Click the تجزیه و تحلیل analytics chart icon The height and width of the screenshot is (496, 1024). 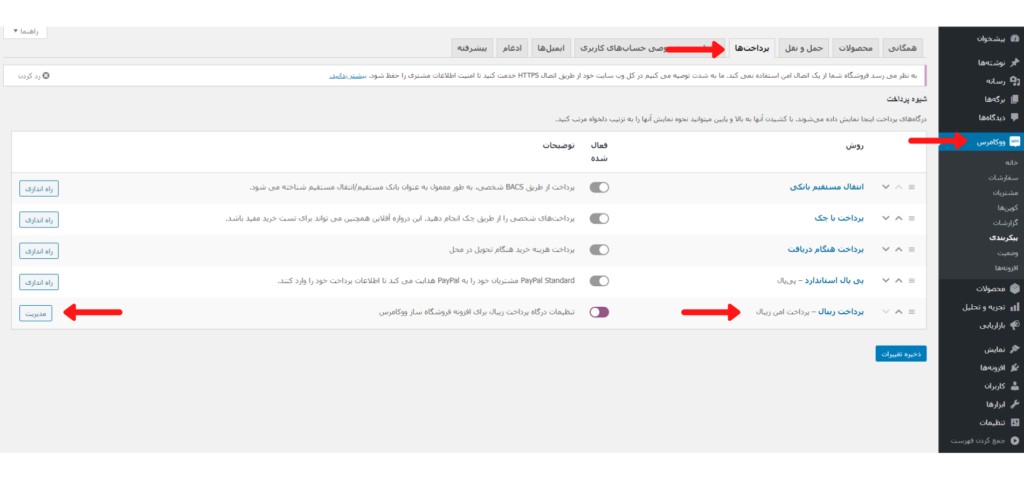pos(1014,307)
